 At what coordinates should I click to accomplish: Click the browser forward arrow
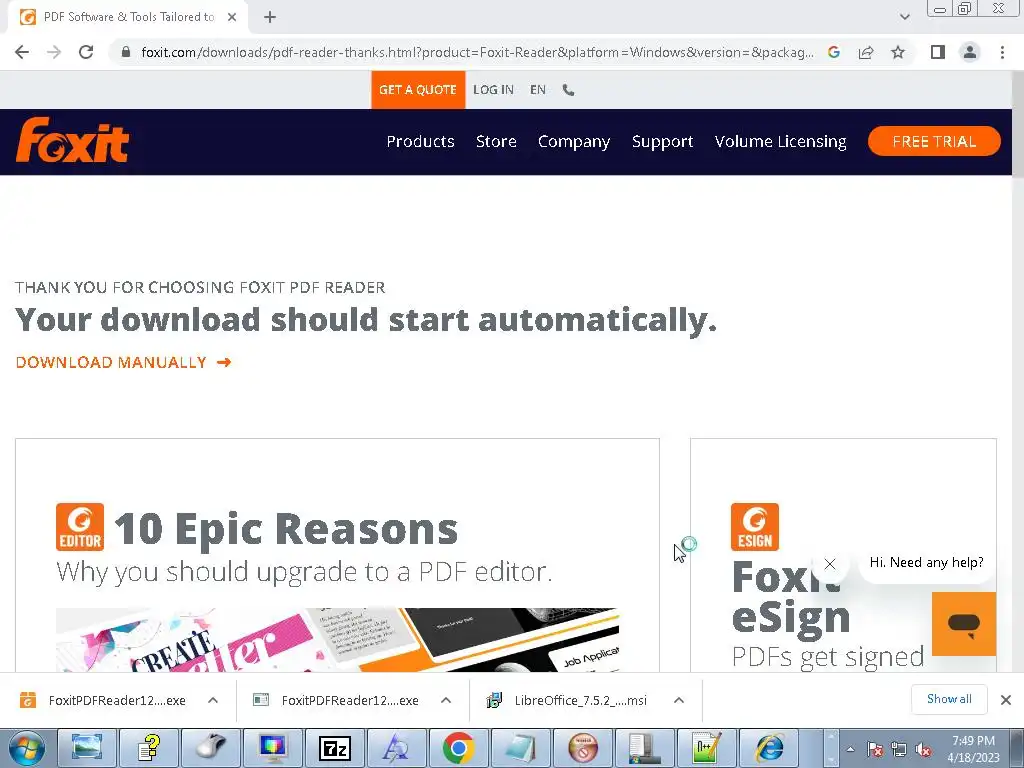(54, 52)
